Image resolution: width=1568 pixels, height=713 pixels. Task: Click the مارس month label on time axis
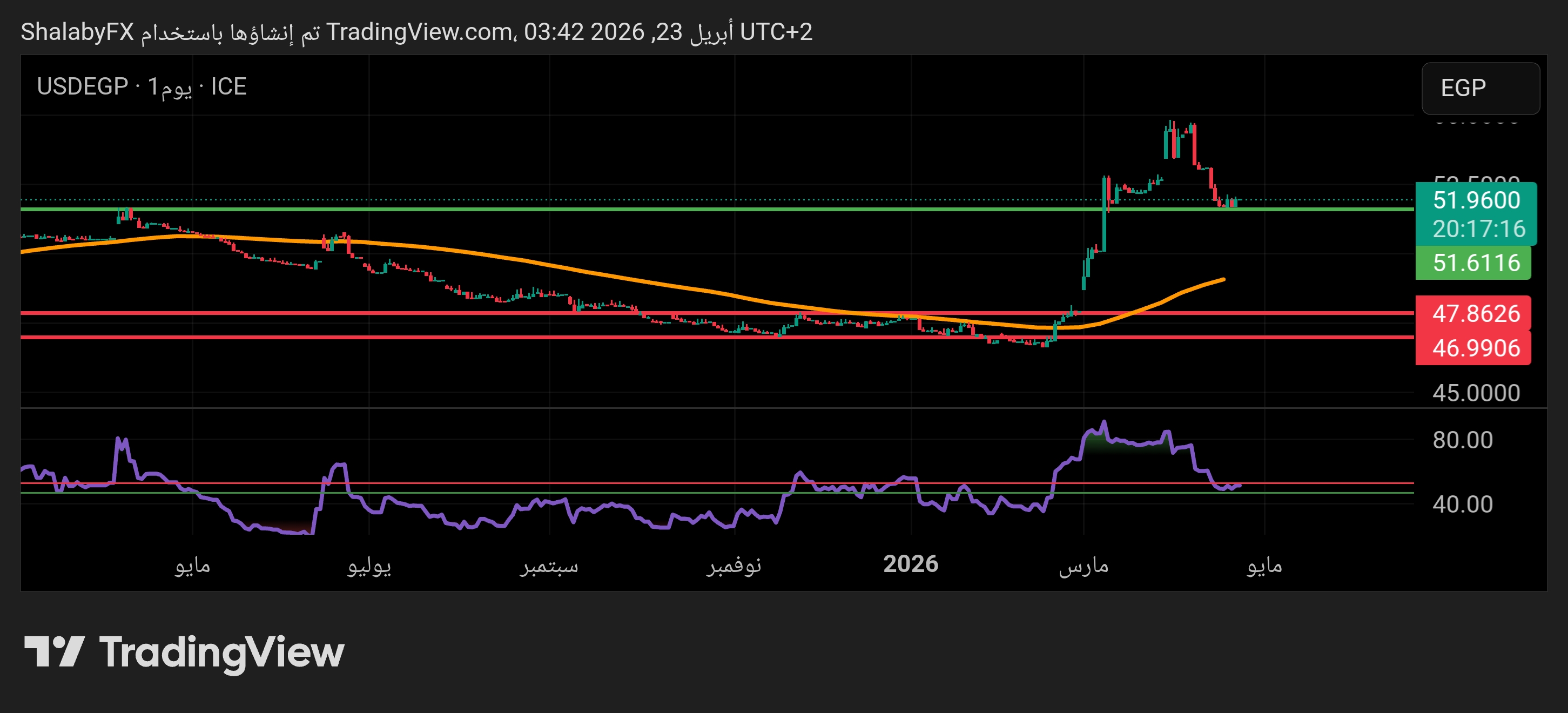pyautogui.click(x=1084, y=566)
